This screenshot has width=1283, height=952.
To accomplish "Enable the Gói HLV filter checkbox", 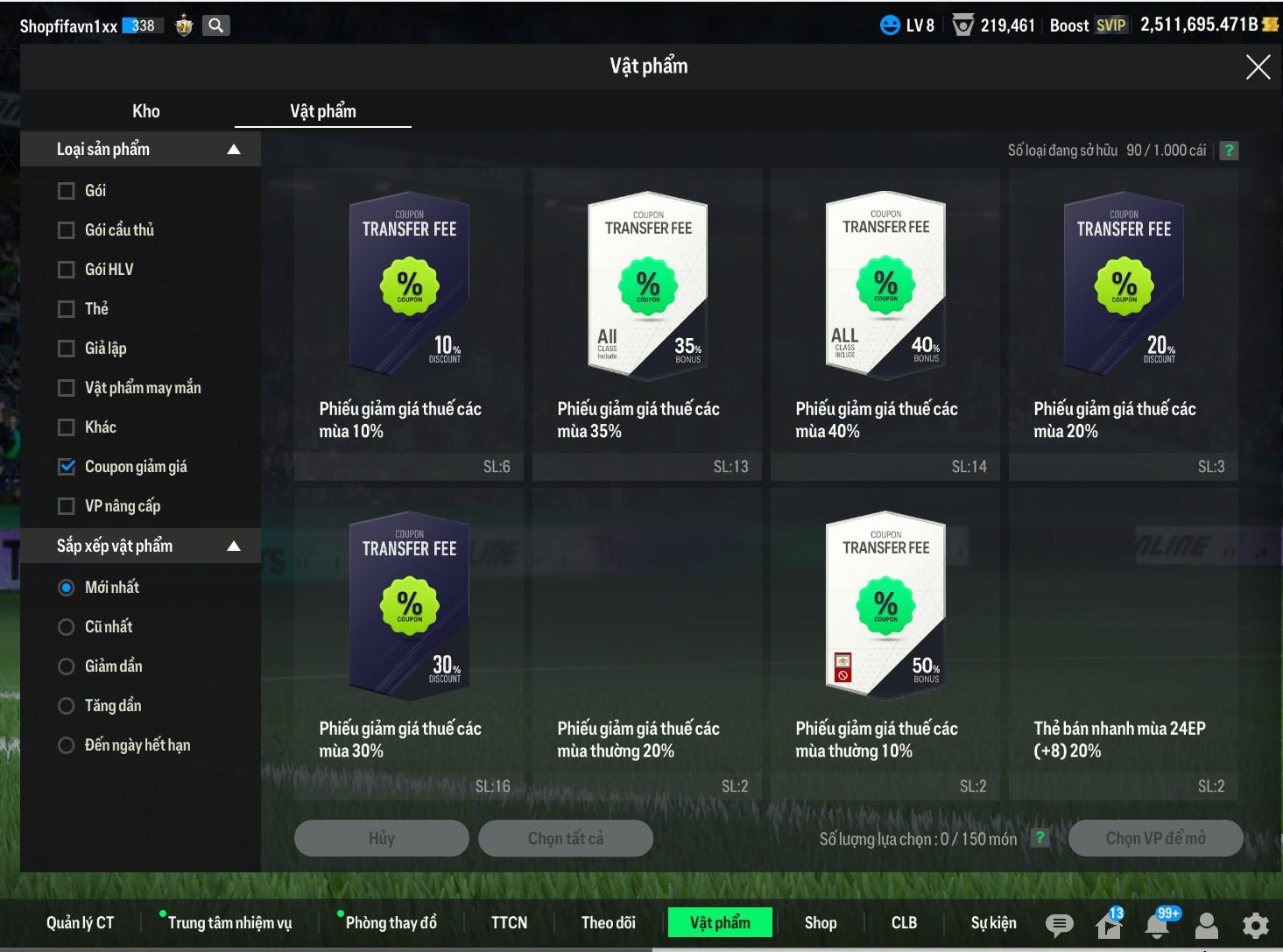I will (66, 270).
